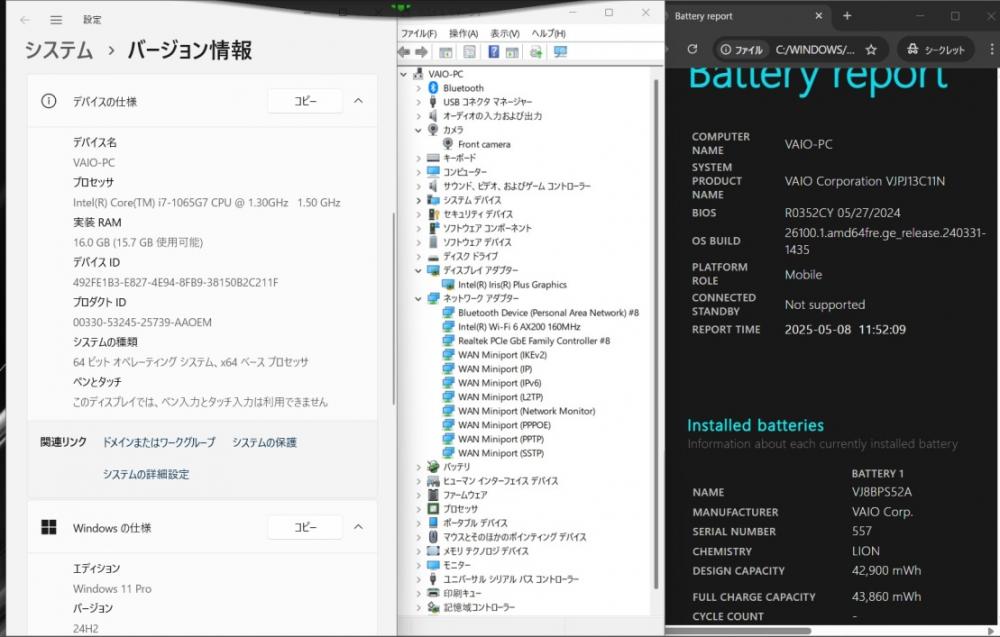The width and height of the screenshot is (1000, 637).
Task: Scan for hardware changes via monitor icon
Action: coord(560,52)
